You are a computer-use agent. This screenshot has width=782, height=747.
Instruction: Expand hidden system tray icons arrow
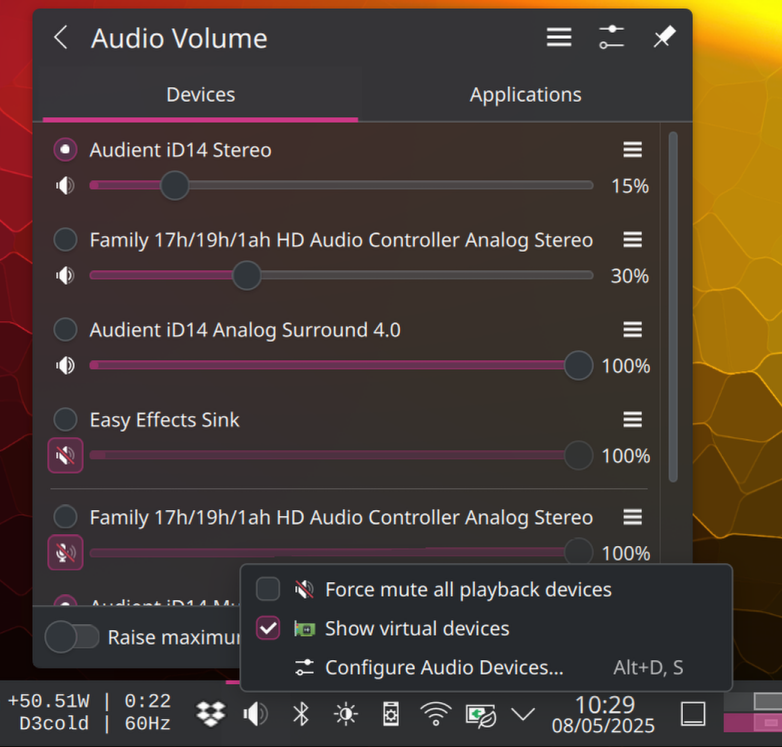click(x=522, y=714)
